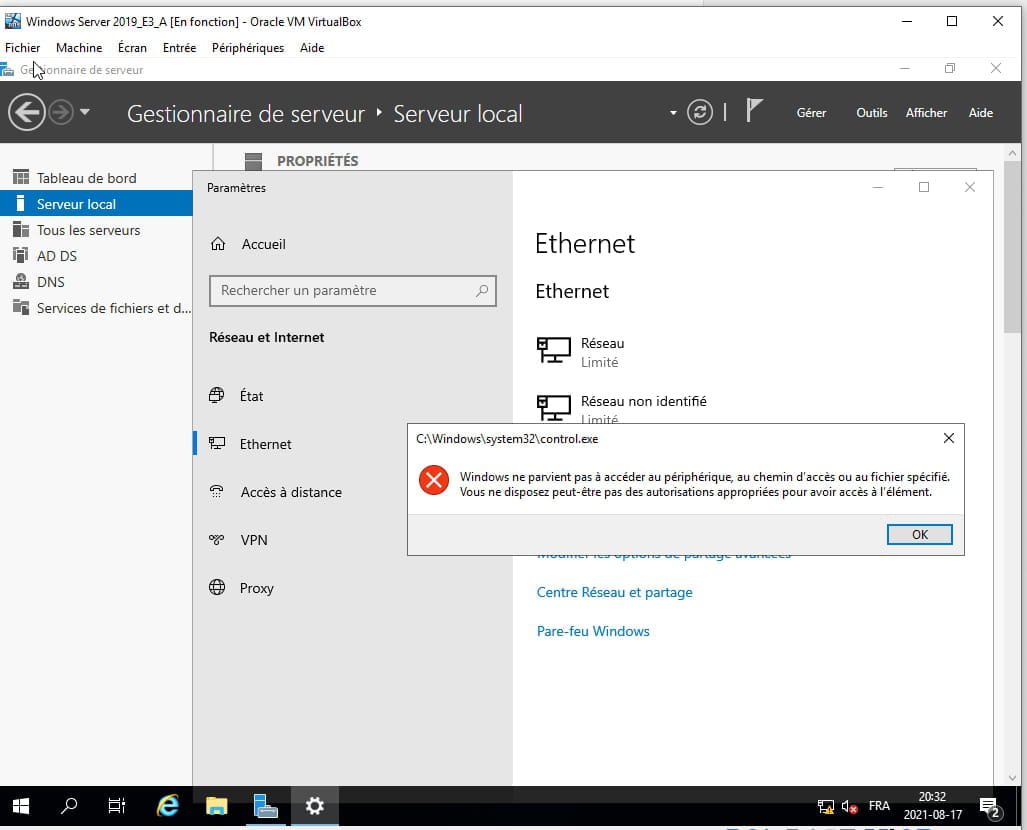The width and height of the screenshot is (1027, 830).
Task: Click the Tableau de bord icon
Action: [21, 177]
